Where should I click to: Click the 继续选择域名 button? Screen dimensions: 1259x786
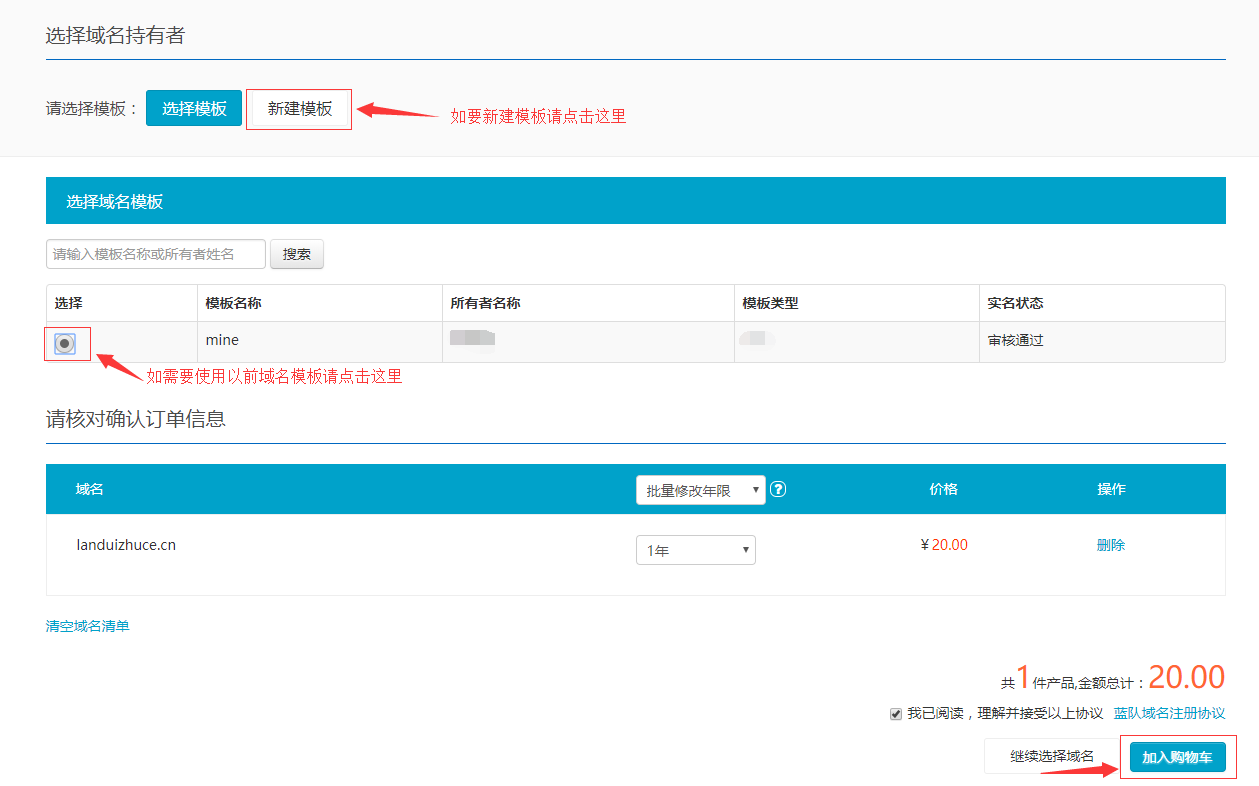1052,756
